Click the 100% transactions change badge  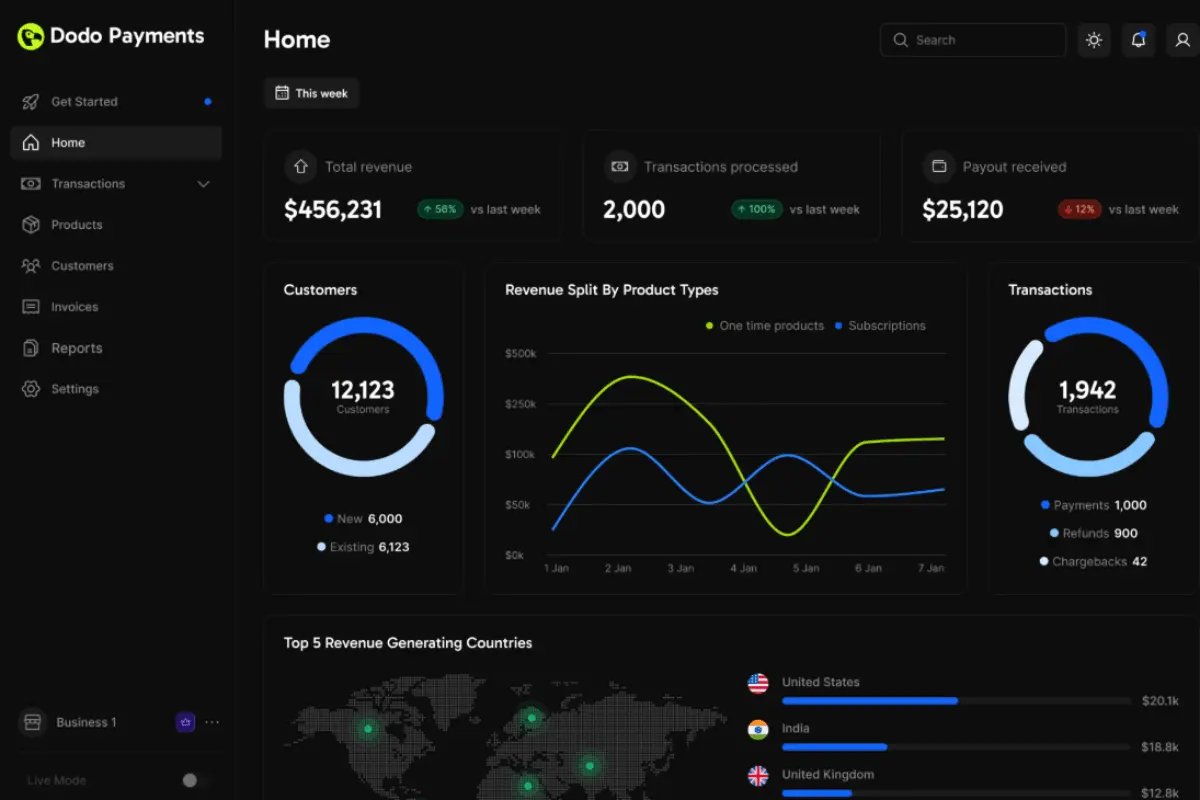[757, 209]
